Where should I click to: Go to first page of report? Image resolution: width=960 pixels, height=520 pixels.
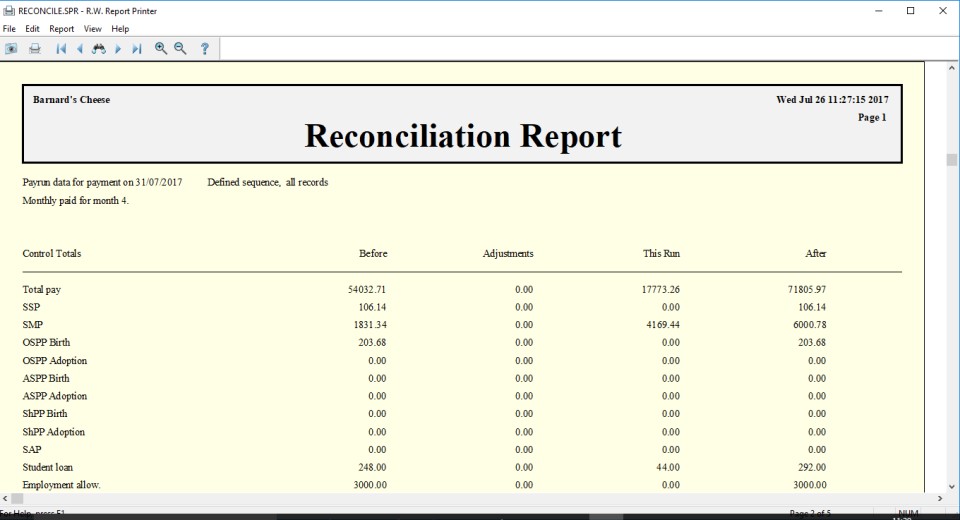[61, 48]
